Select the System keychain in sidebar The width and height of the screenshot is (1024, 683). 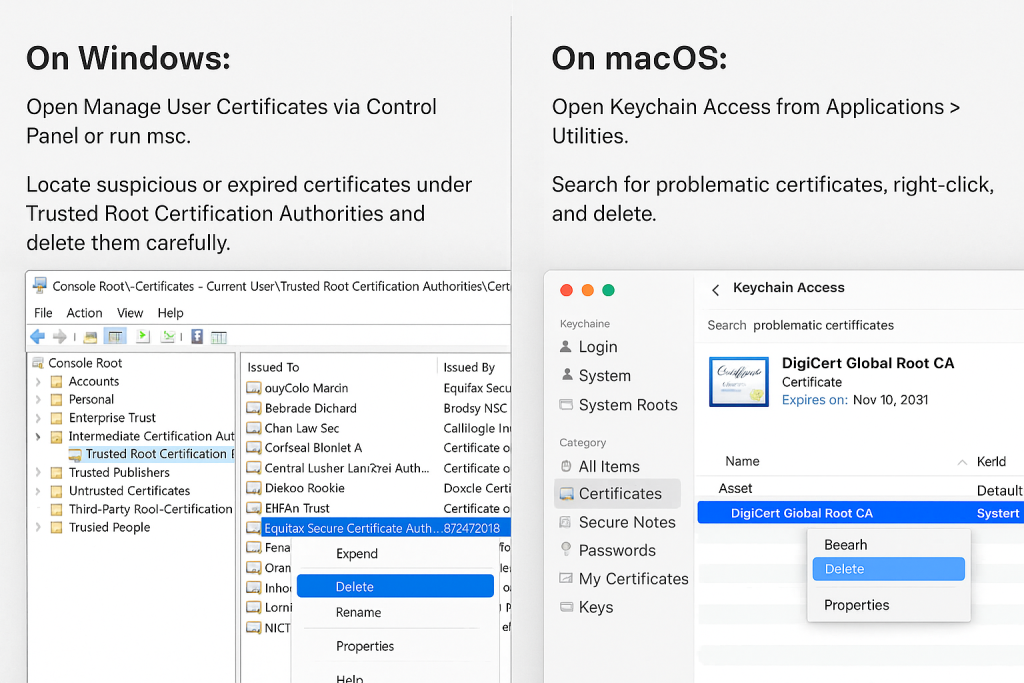click(x=604, y=375)
